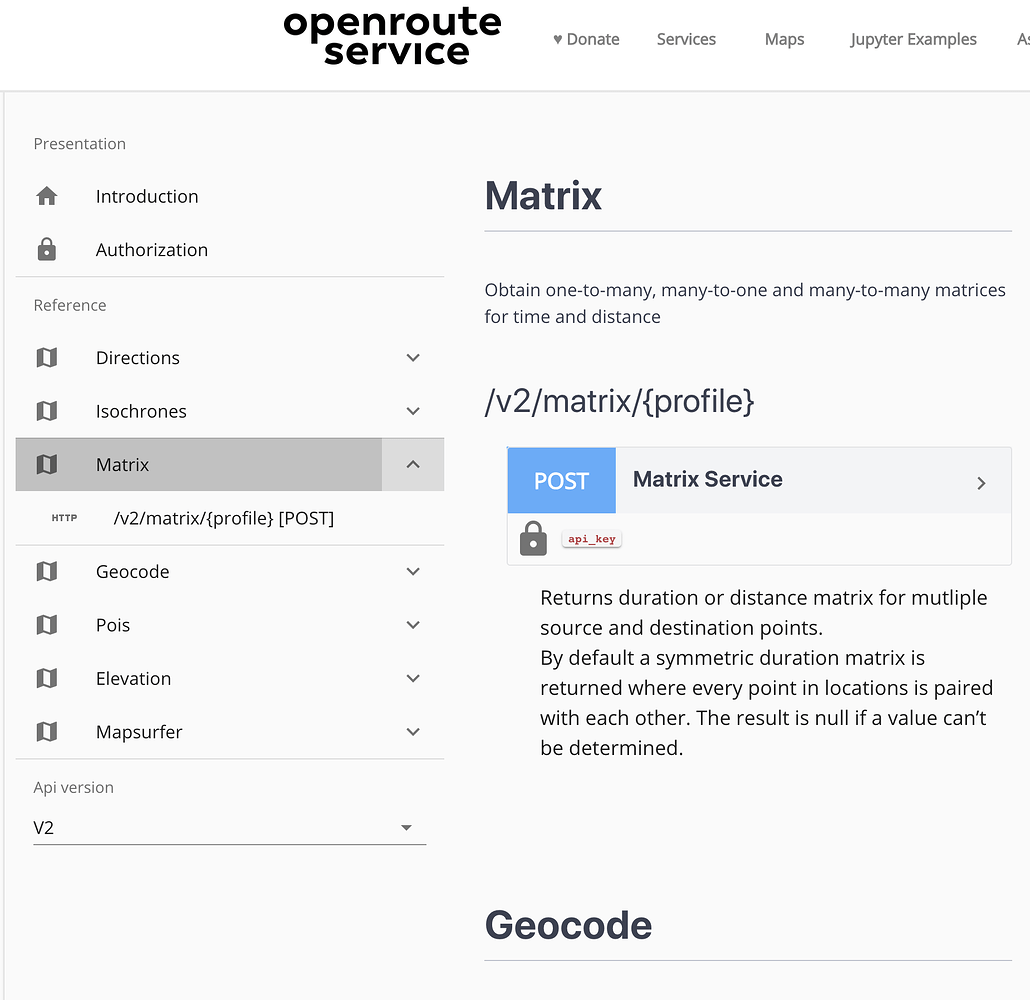Open the Pois dropdown
1030x1000 pixels.
tap(412, 624)
